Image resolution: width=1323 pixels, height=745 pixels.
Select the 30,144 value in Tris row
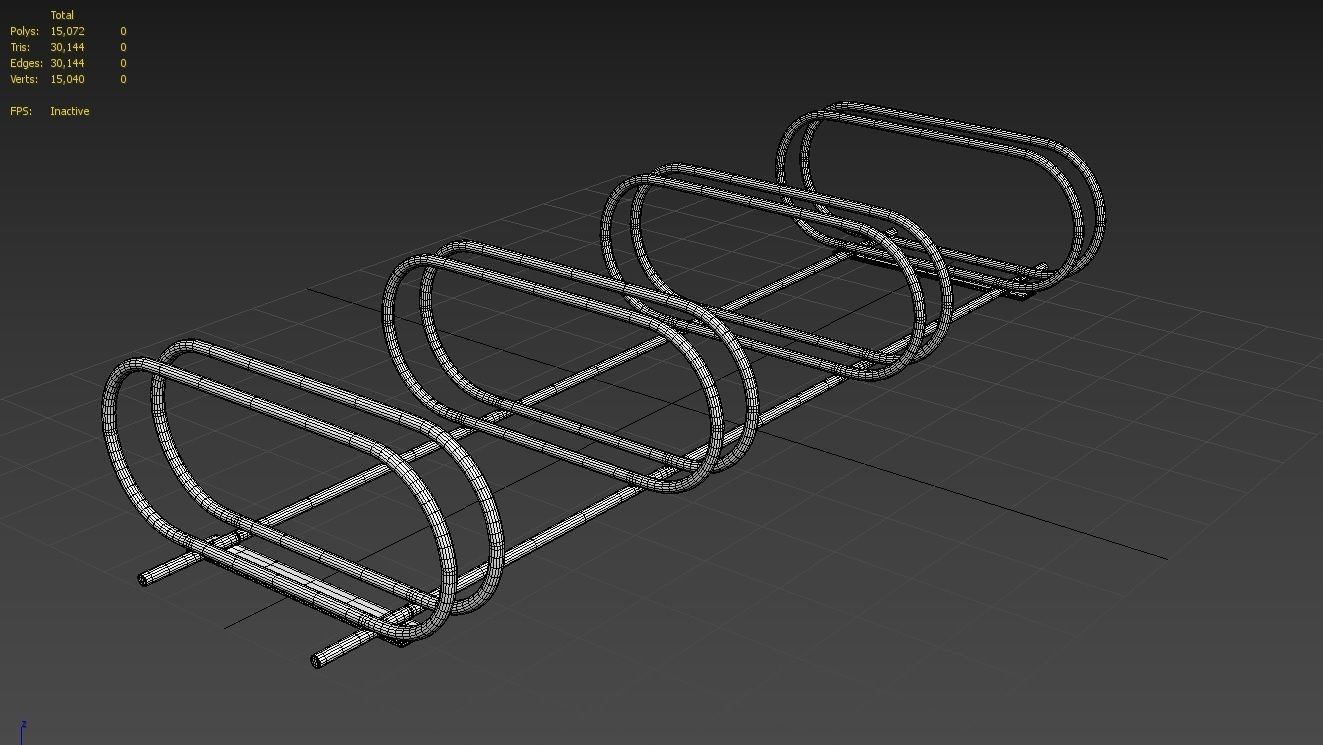pos(68,47)
